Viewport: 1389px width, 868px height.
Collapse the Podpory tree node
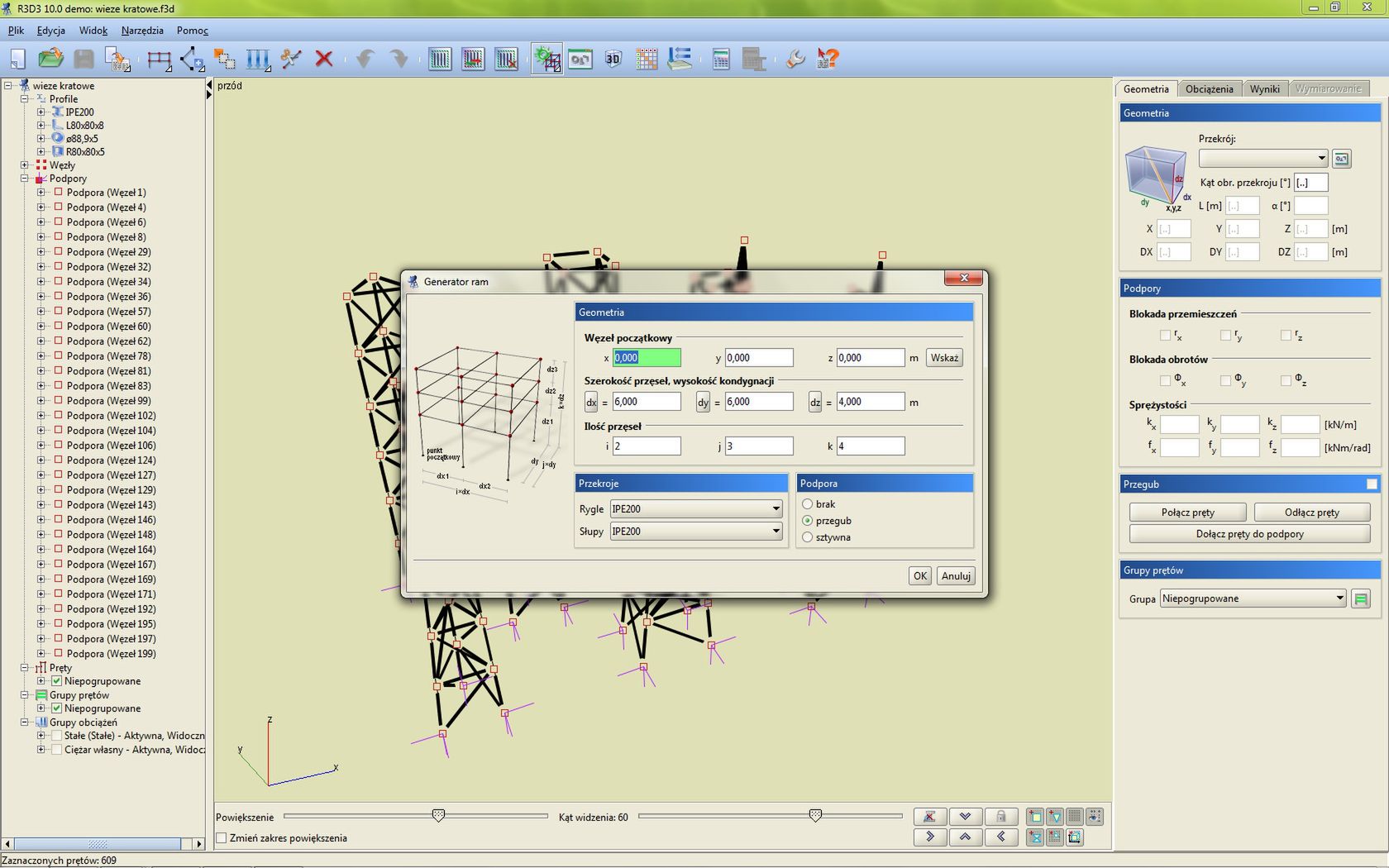point(25,179)
